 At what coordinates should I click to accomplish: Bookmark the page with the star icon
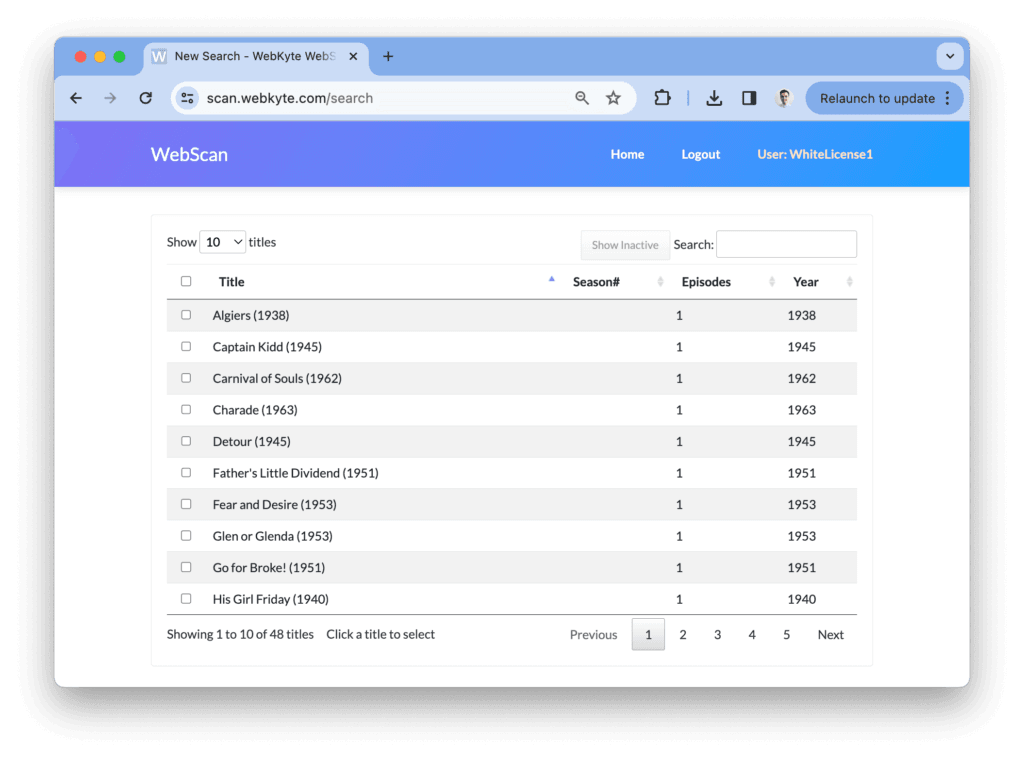(x=613, y=98)
